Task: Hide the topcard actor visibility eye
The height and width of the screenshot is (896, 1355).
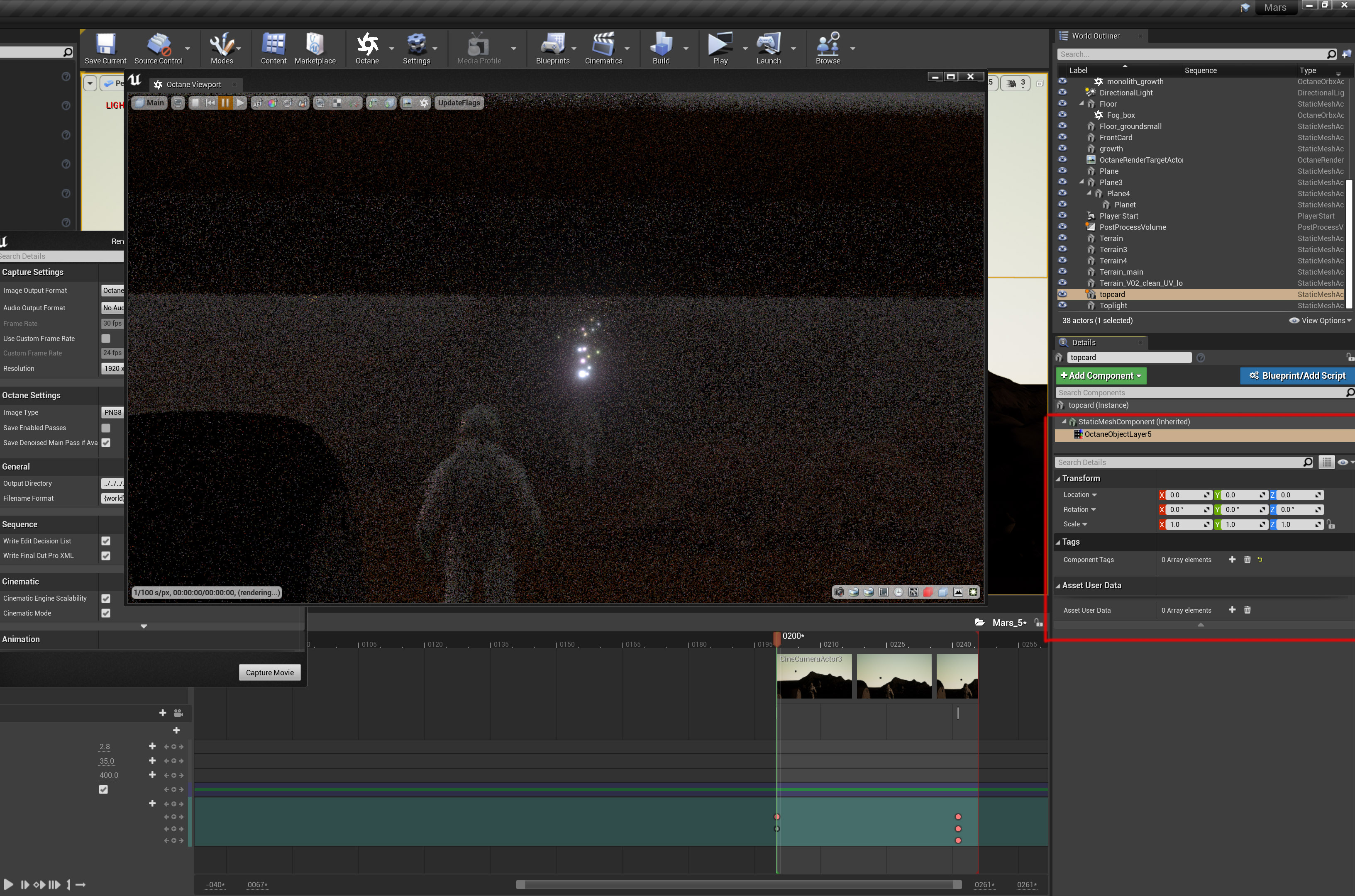Action: [1062, 294]
